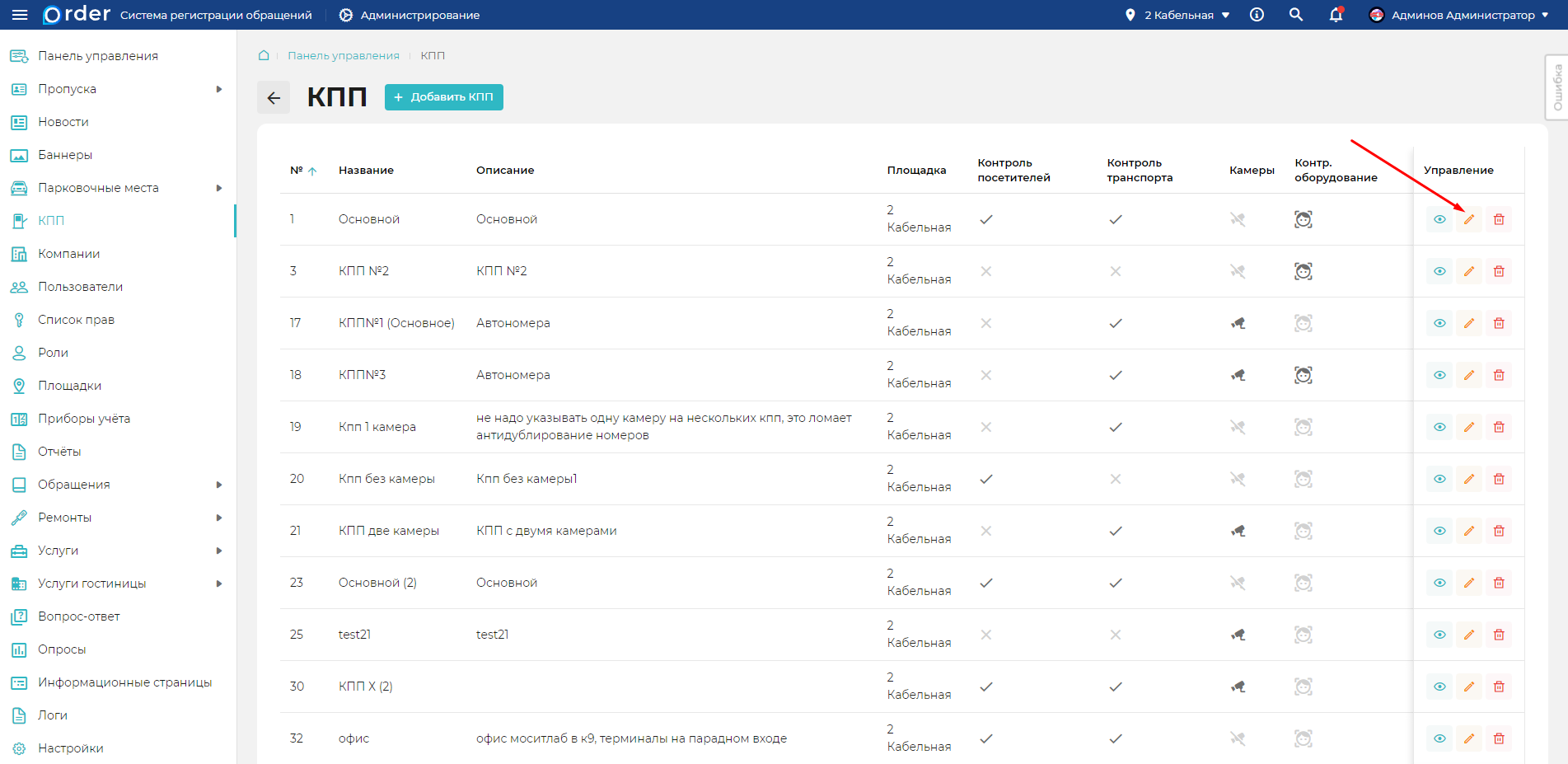Go back using the left arrow button
This screenshot has width=1568, height=764.
274,97
